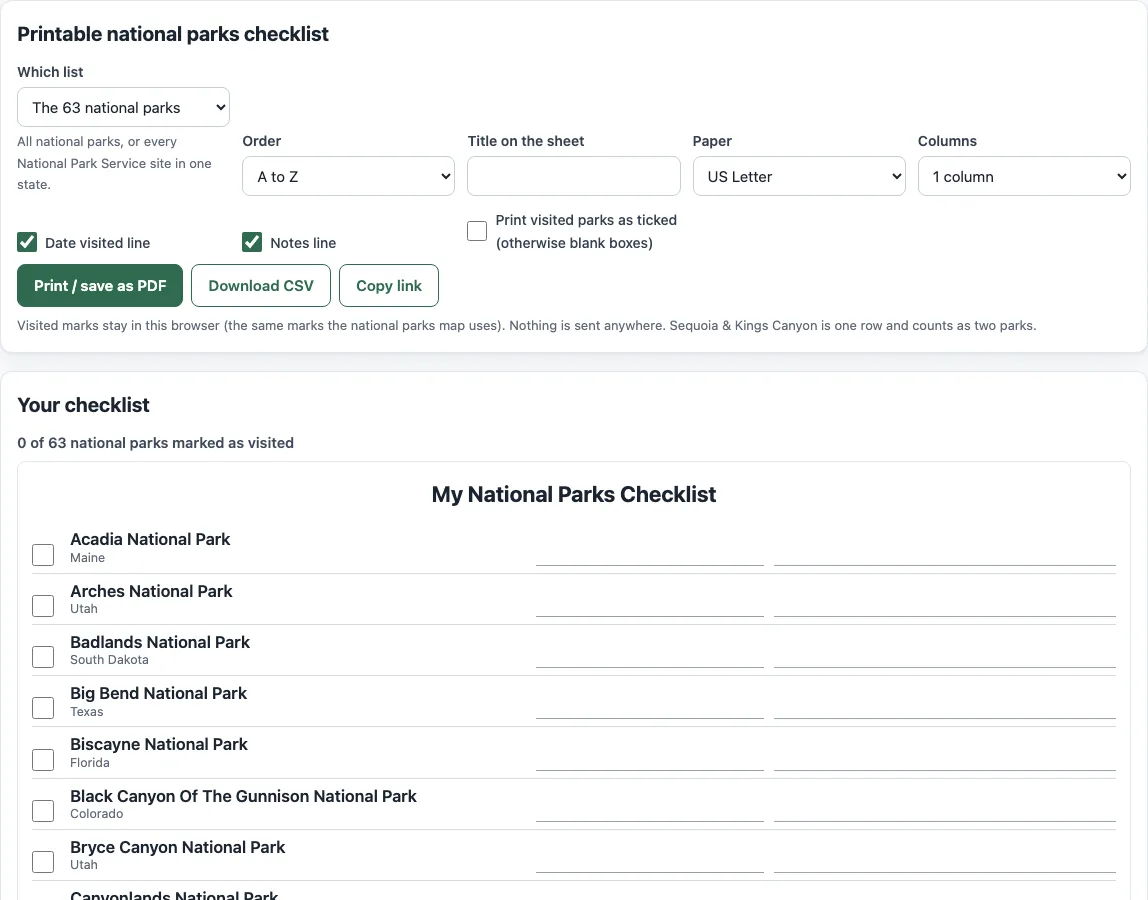Viewport: 1148px width, 900px height.
Task: Click the South Dakota state label
Action: 109,660
